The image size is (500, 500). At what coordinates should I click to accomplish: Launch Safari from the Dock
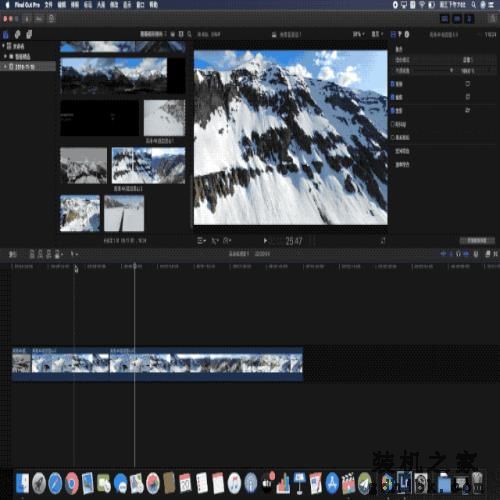(55, 483)
